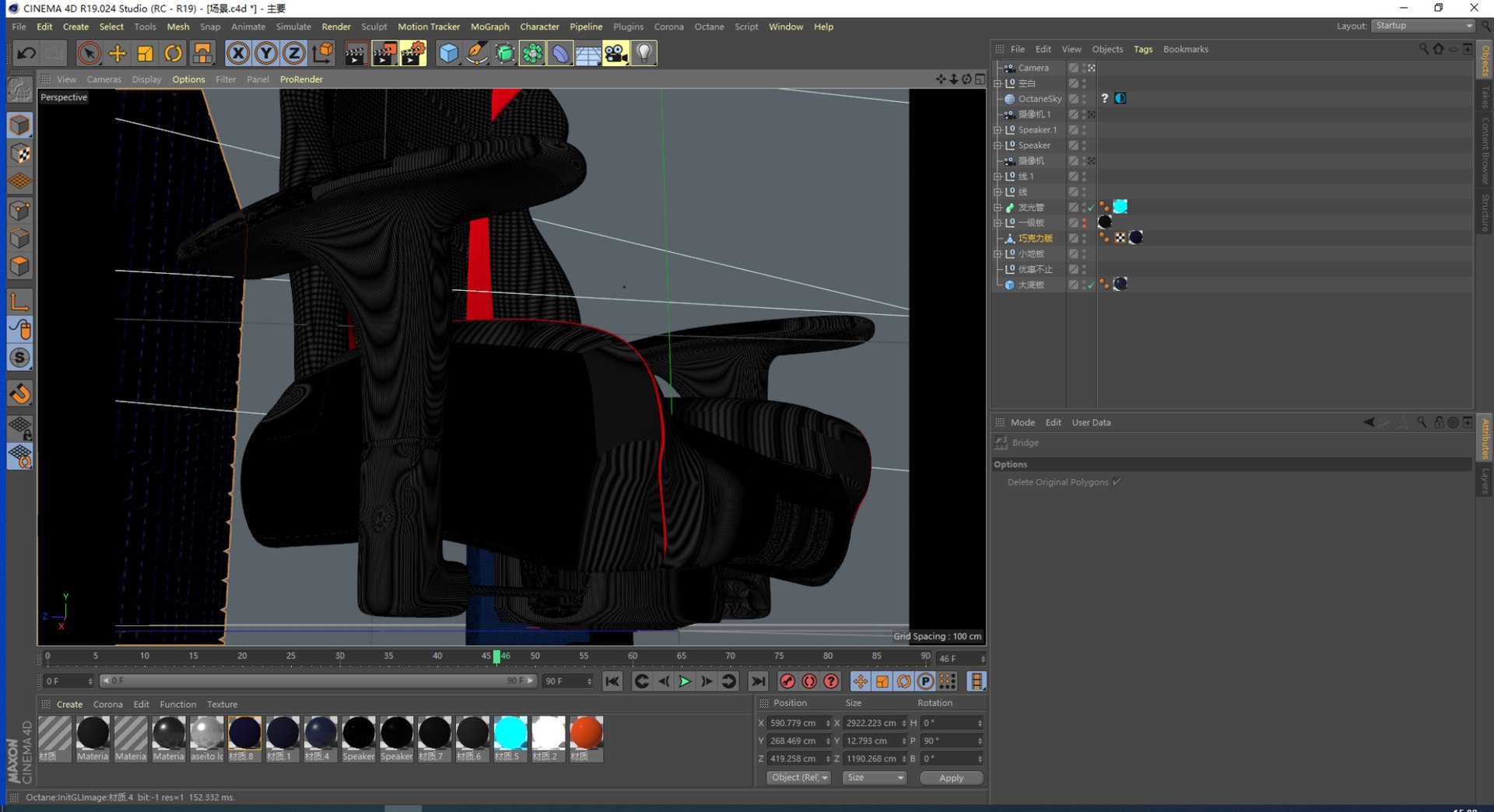Open the Simulate menu

[293, 26]
